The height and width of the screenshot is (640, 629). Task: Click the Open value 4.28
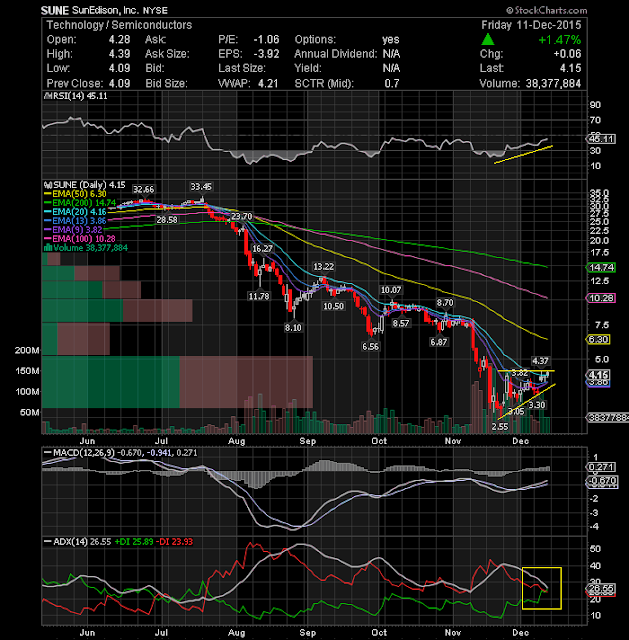click(x=120, y=40)
